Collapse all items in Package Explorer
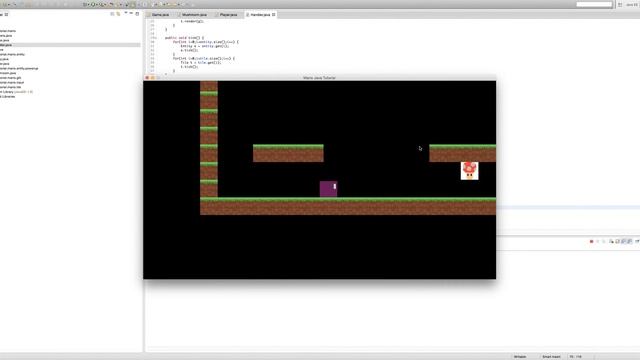 point(112,14)
